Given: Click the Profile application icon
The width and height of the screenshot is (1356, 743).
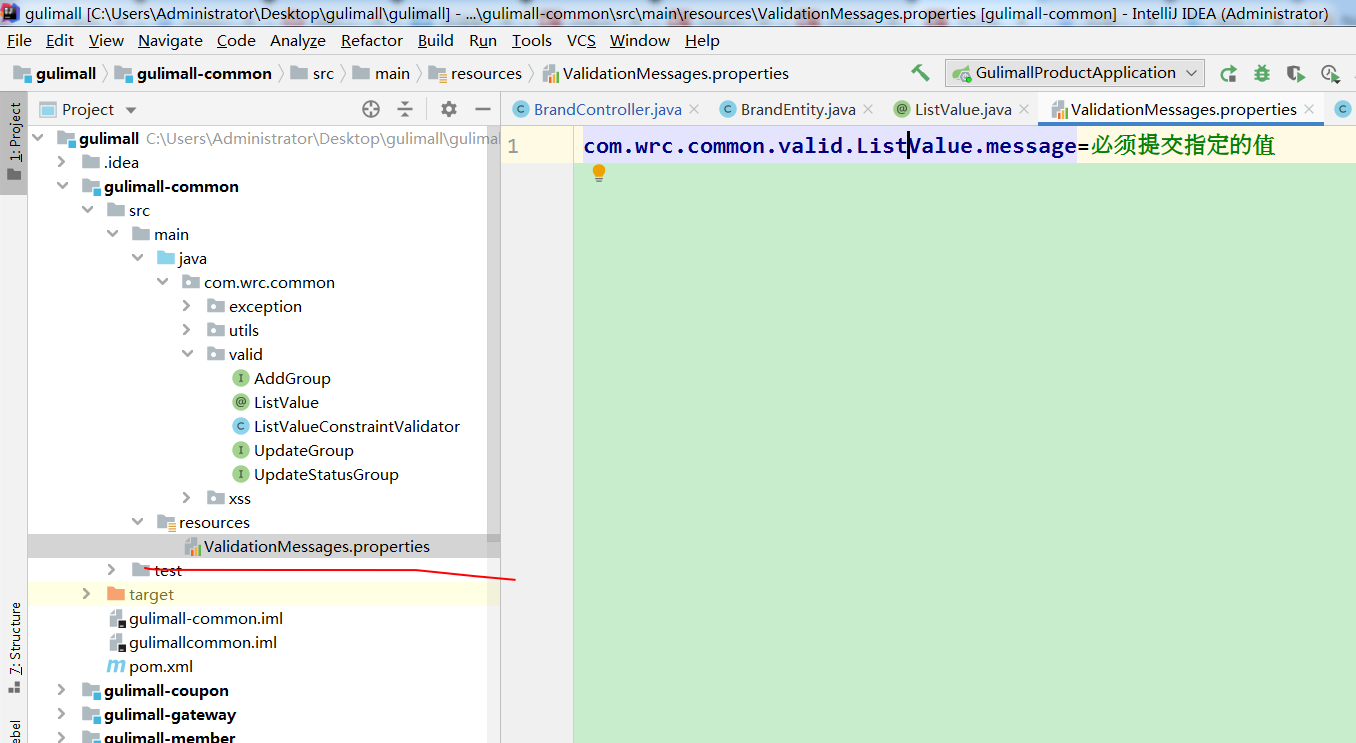Looking at the screenshot, I should (1330, 72).
